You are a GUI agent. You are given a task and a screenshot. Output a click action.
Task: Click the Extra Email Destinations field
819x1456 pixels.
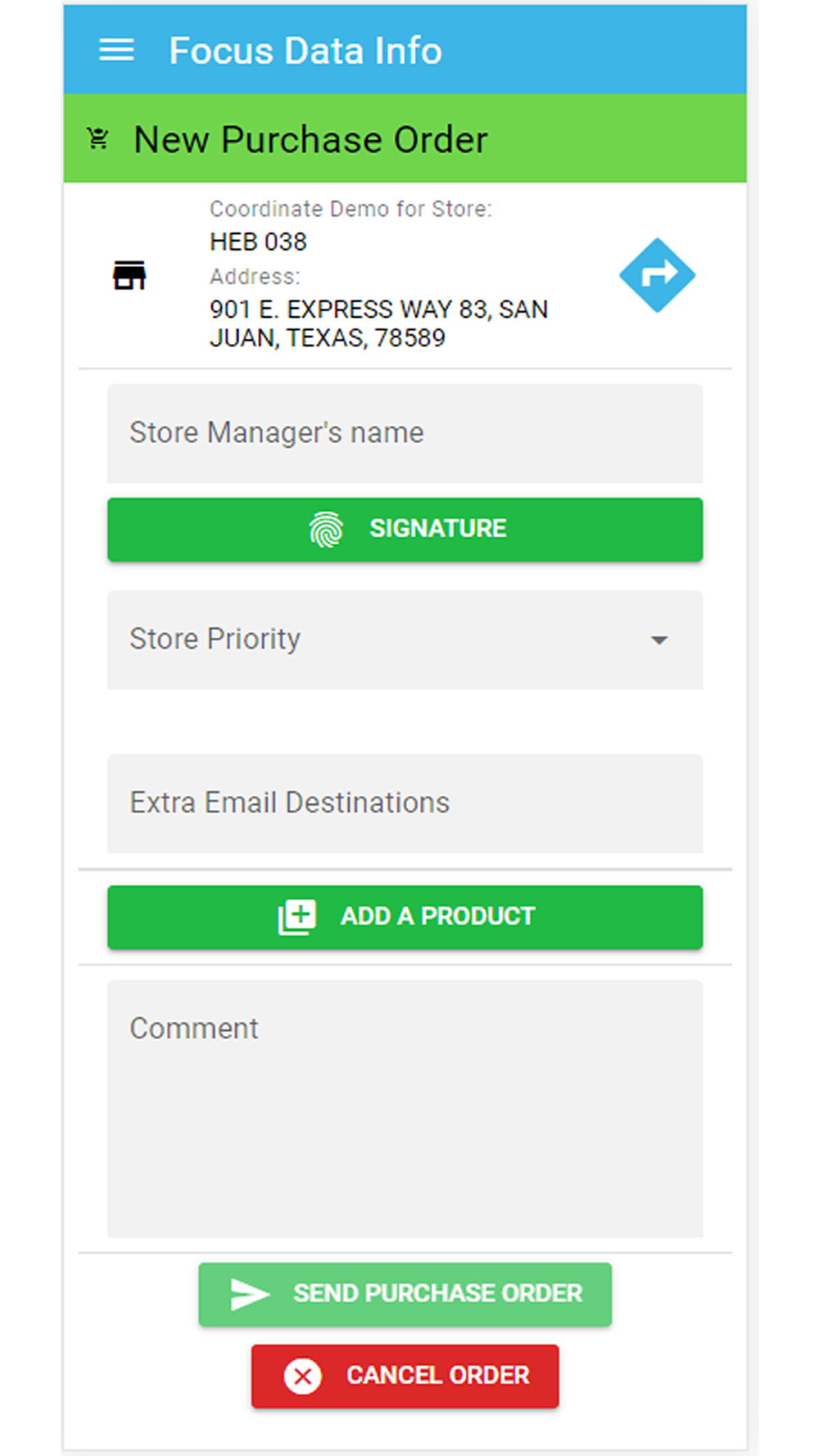[x=405, y=803]
